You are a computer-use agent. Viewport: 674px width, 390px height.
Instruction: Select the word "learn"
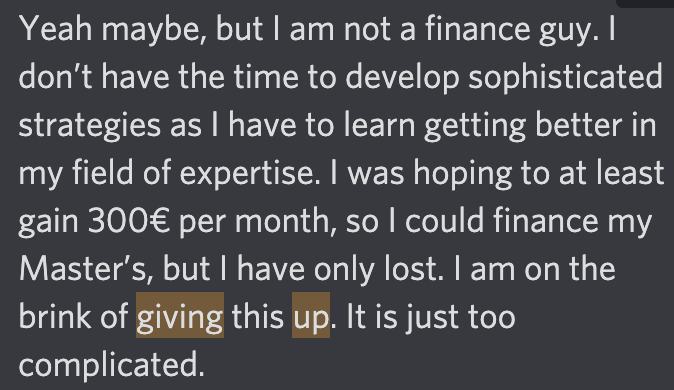point(380,125)
